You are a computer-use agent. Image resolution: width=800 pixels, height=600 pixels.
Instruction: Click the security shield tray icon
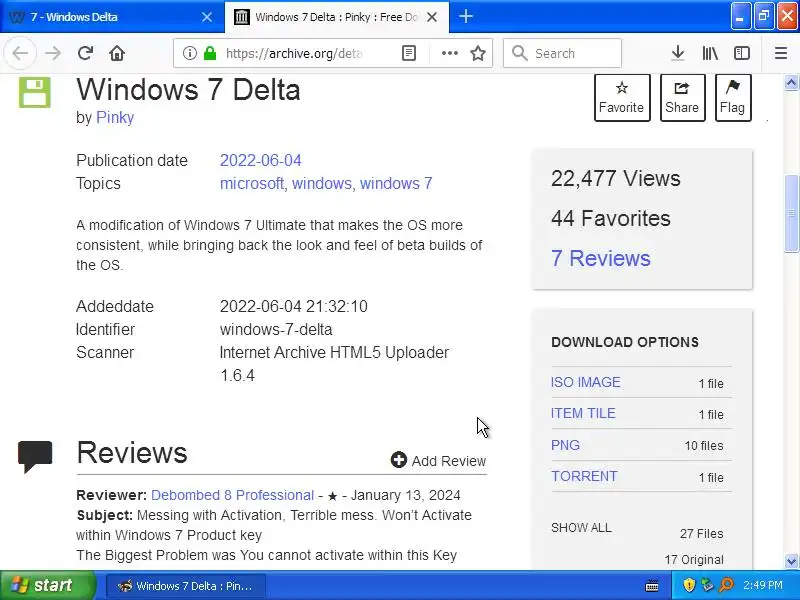point(689,585)
